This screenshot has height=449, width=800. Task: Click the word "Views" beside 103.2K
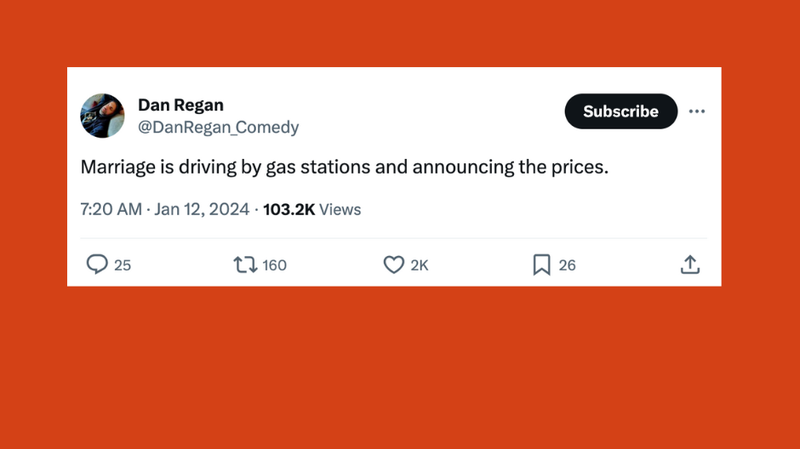pyautogui.click(x=341, y=209)
